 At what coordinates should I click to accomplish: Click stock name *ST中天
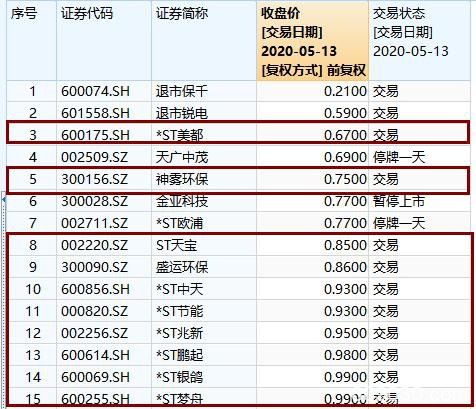[179, 289]
